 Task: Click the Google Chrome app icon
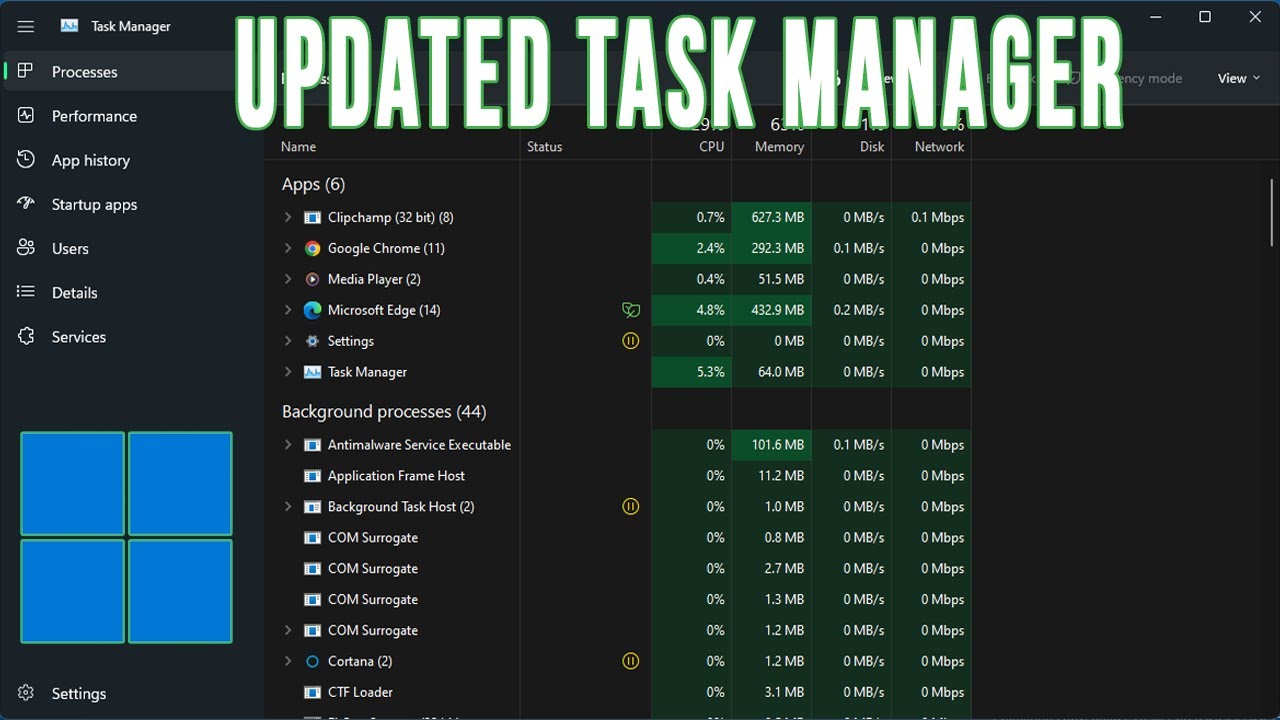click(x=312, y=248)
